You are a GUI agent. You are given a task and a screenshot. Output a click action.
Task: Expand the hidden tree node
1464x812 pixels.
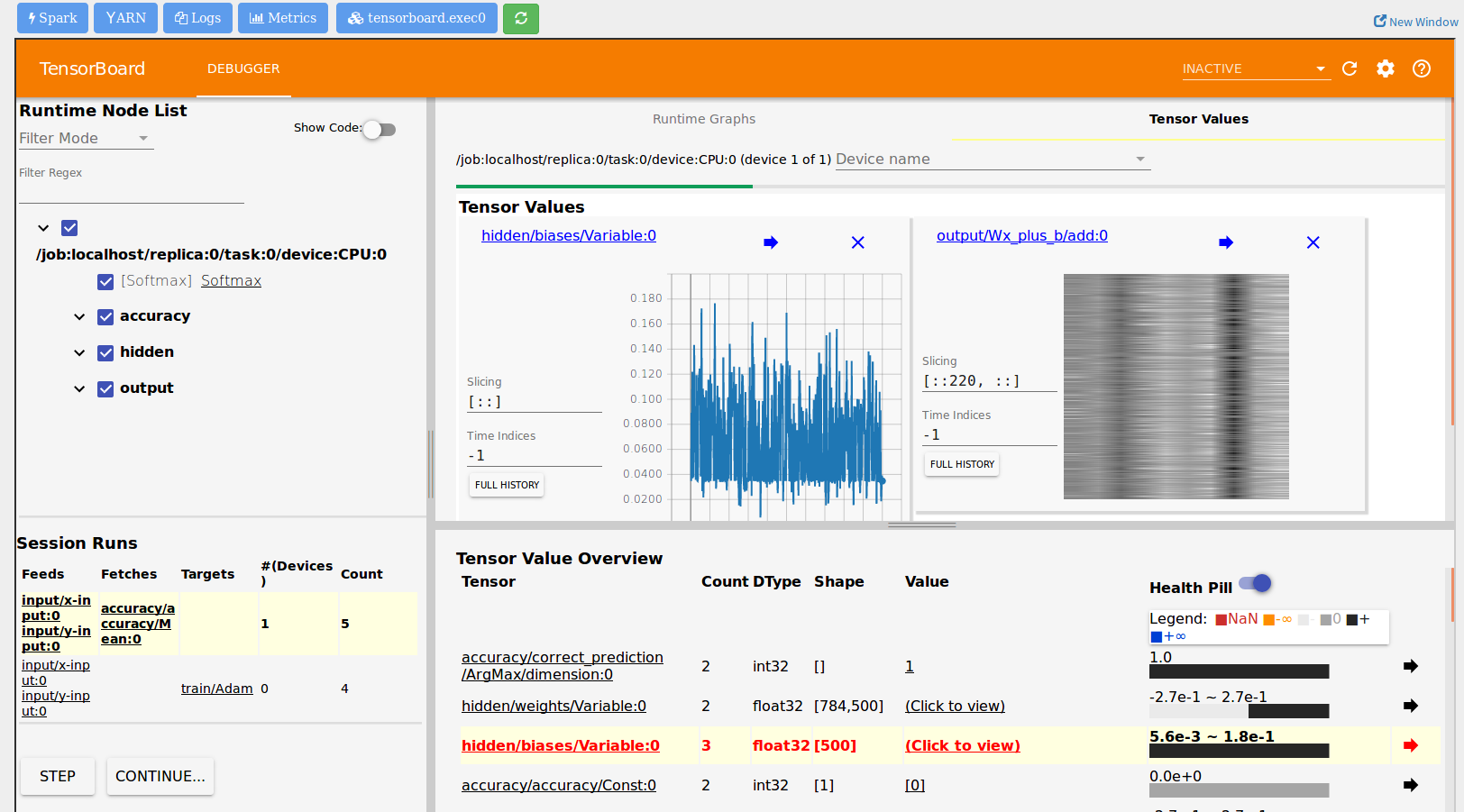click(79, 352)
